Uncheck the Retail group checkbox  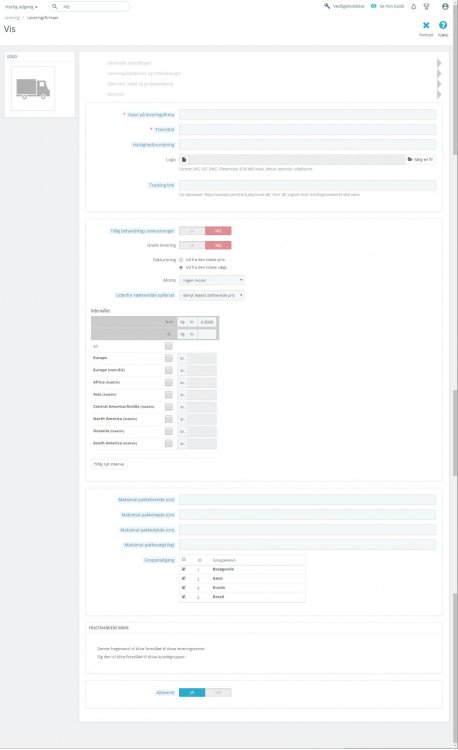184,596
